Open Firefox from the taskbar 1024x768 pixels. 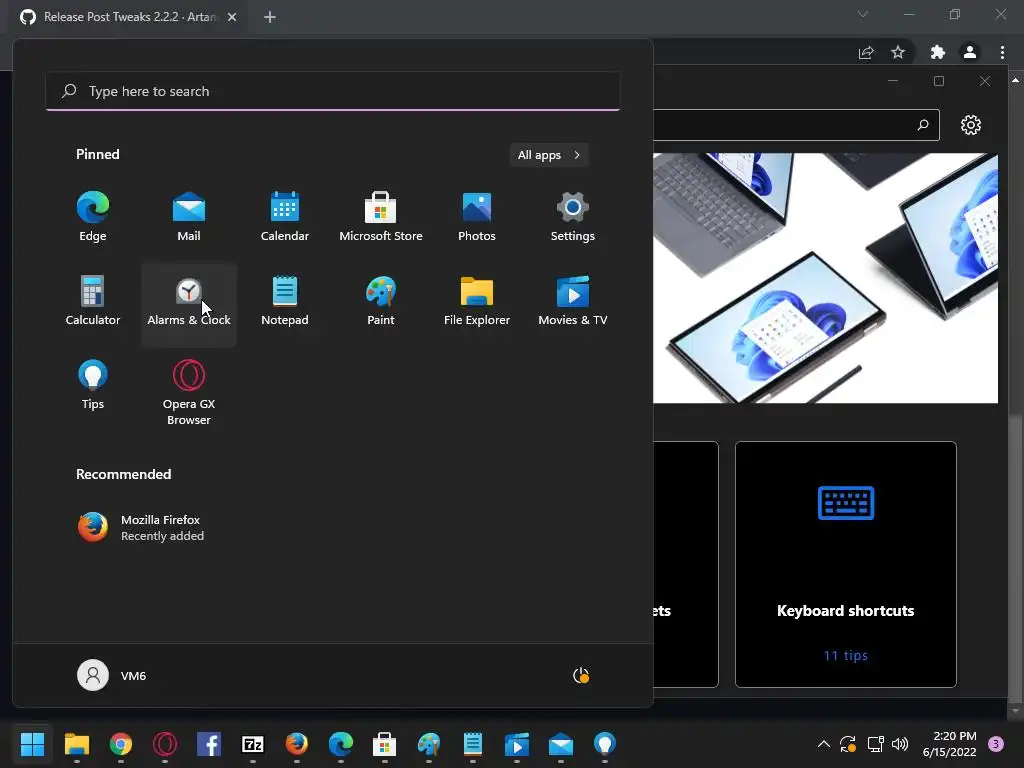coord(296,744)
